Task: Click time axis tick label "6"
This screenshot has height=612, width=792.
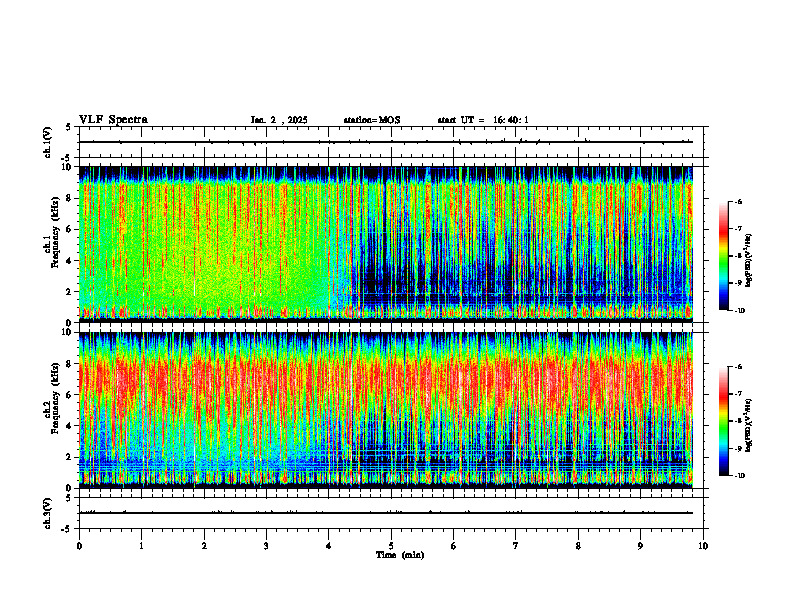Action: (454, 546)
